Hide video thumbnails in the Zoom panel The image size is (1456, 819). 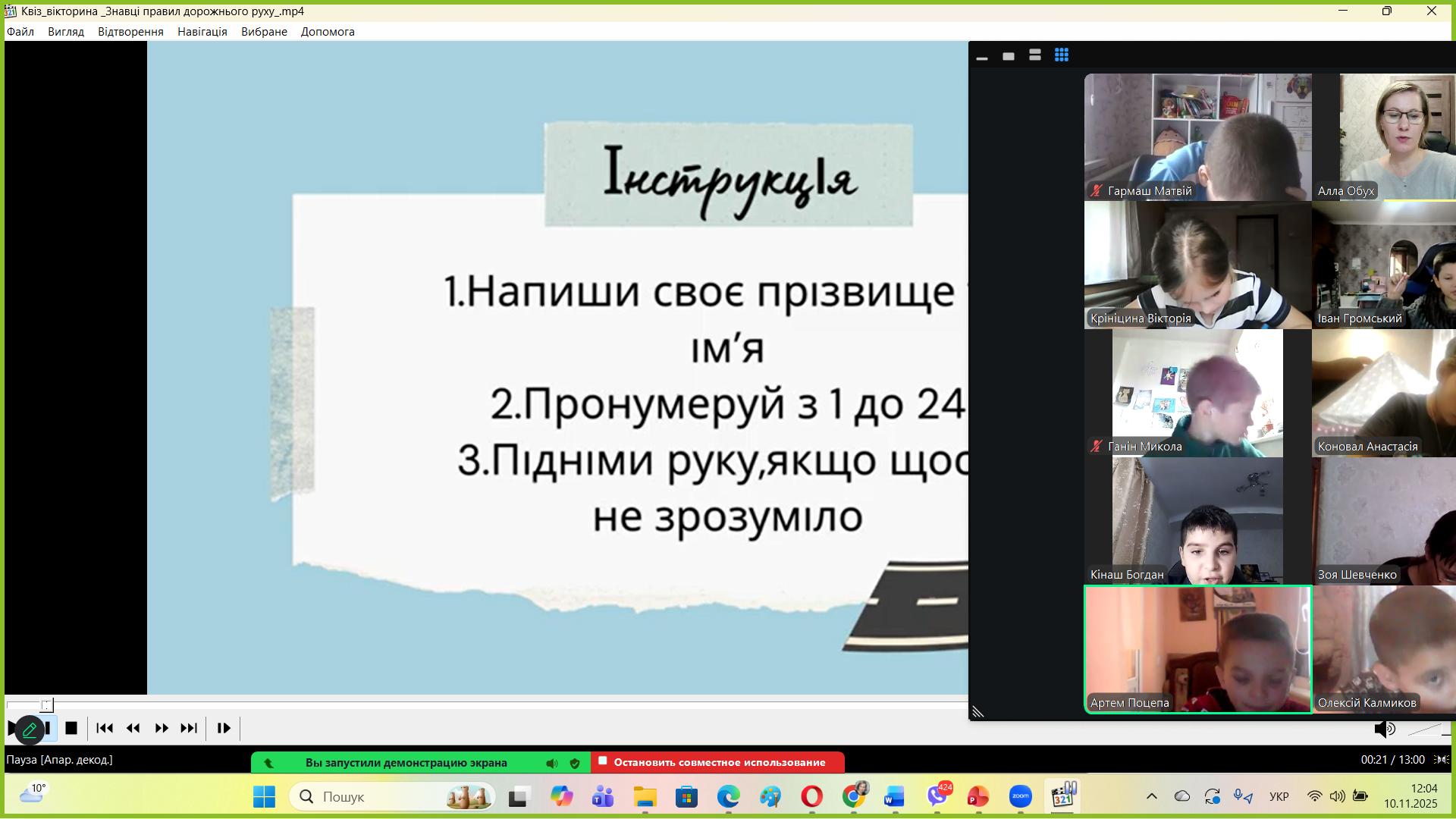pos(982,58)
